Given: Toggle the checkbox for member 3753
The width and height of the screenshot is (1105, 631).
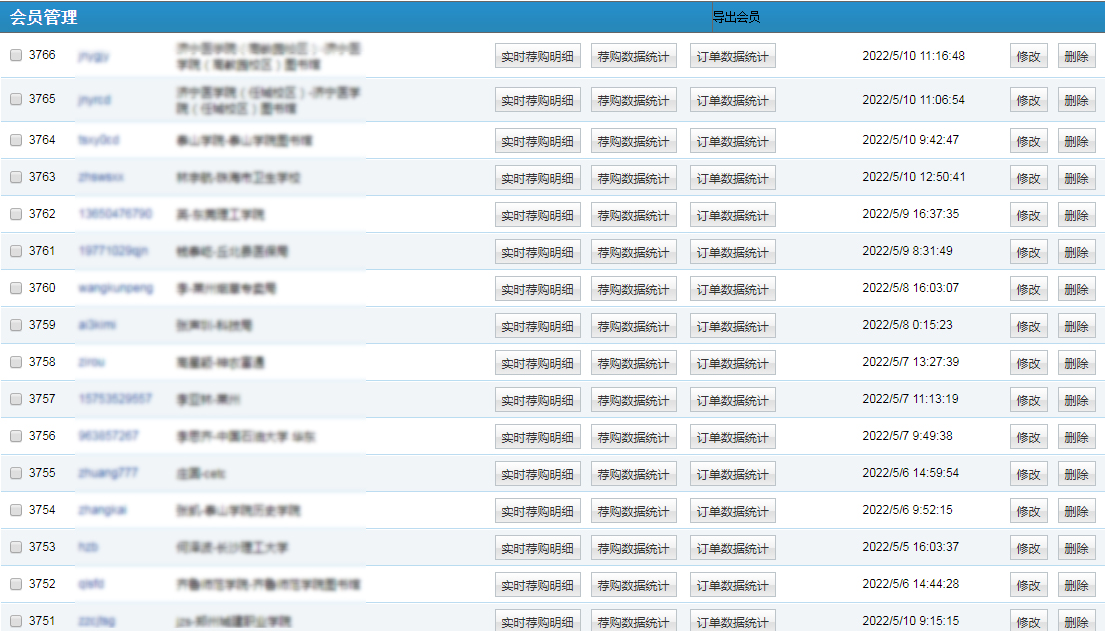Looking at the screenshot, I should pyautogui.click(x=16, y=547).
